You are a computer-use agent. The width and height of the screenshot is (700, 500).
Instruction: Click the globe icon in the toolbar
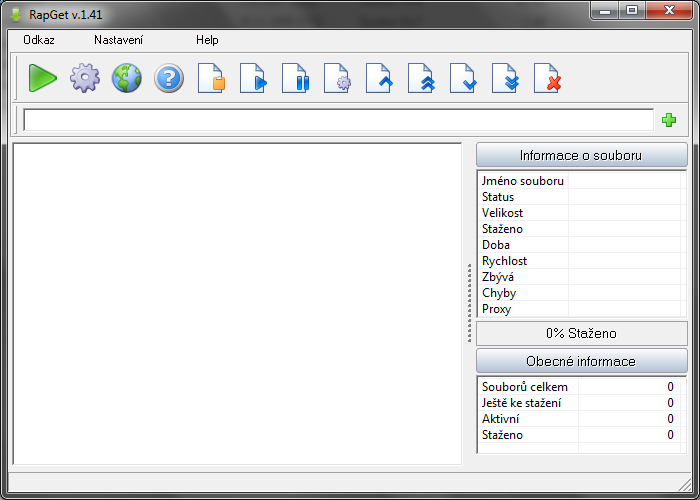pos(127,78)
